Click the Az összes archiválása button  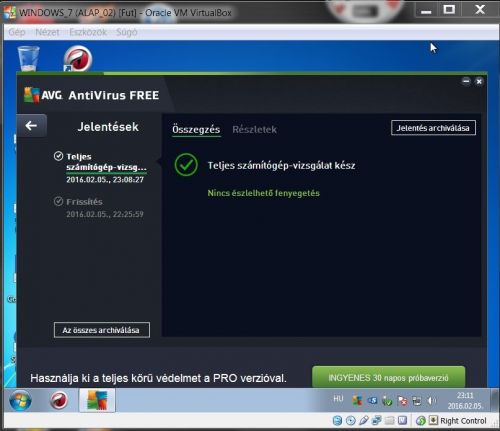[x=102, y=330]
